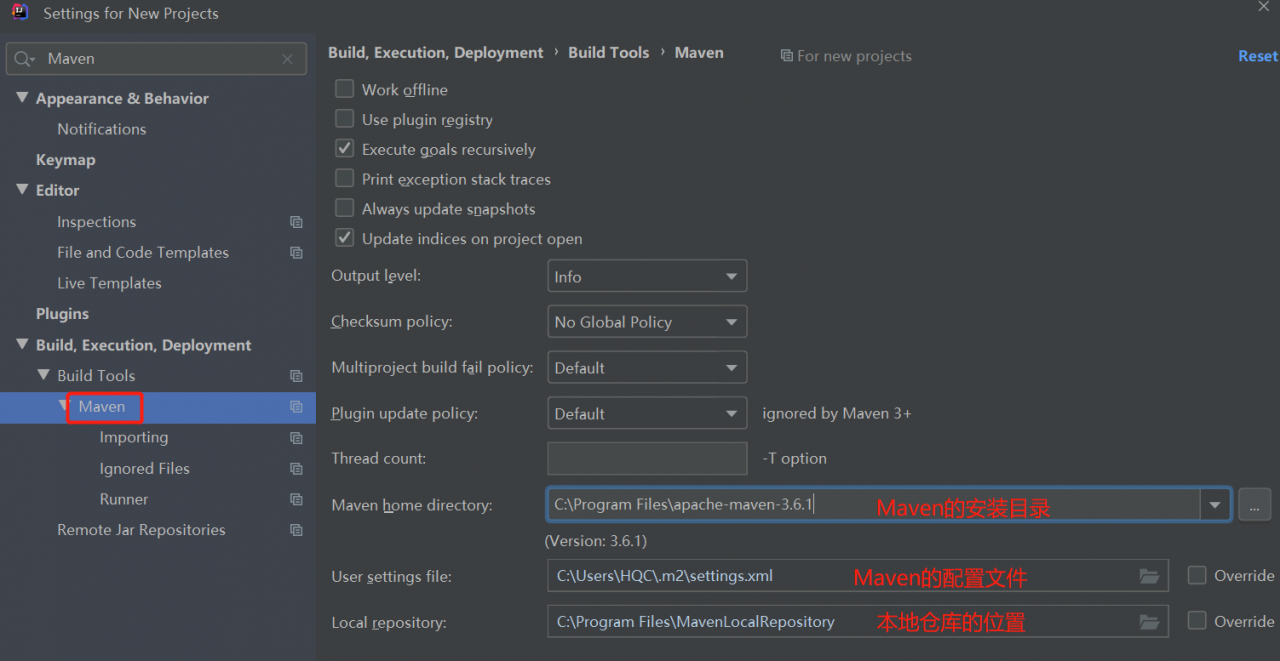Click the Maven home directory path field
Viewport: 1280px width, 661px height.
click(x=874, y=505)
